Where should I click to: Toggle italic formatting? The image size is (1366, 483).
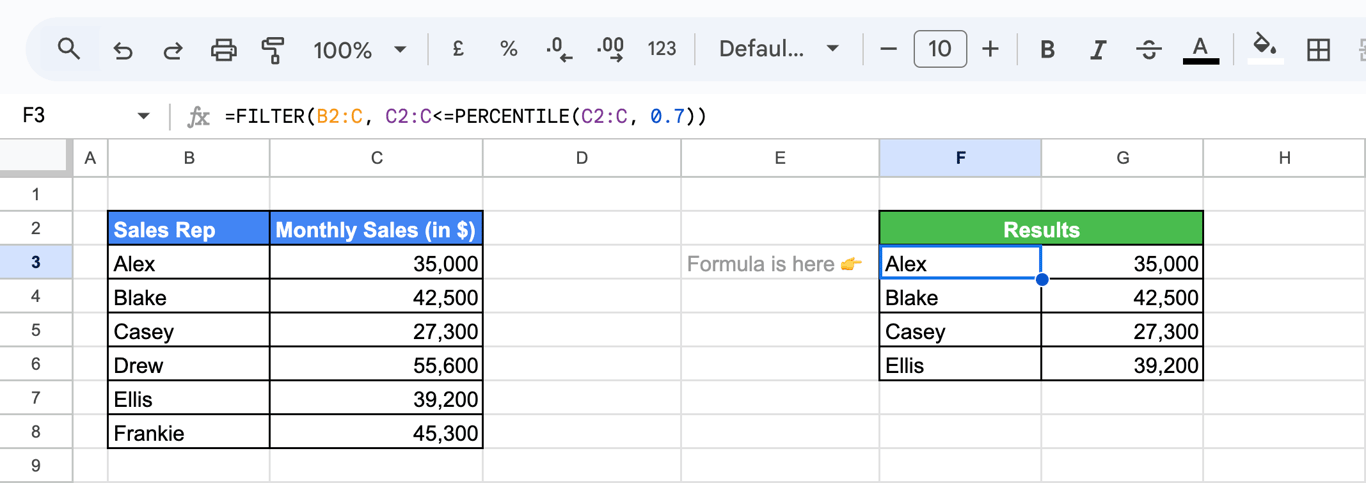coord(1097,49)
